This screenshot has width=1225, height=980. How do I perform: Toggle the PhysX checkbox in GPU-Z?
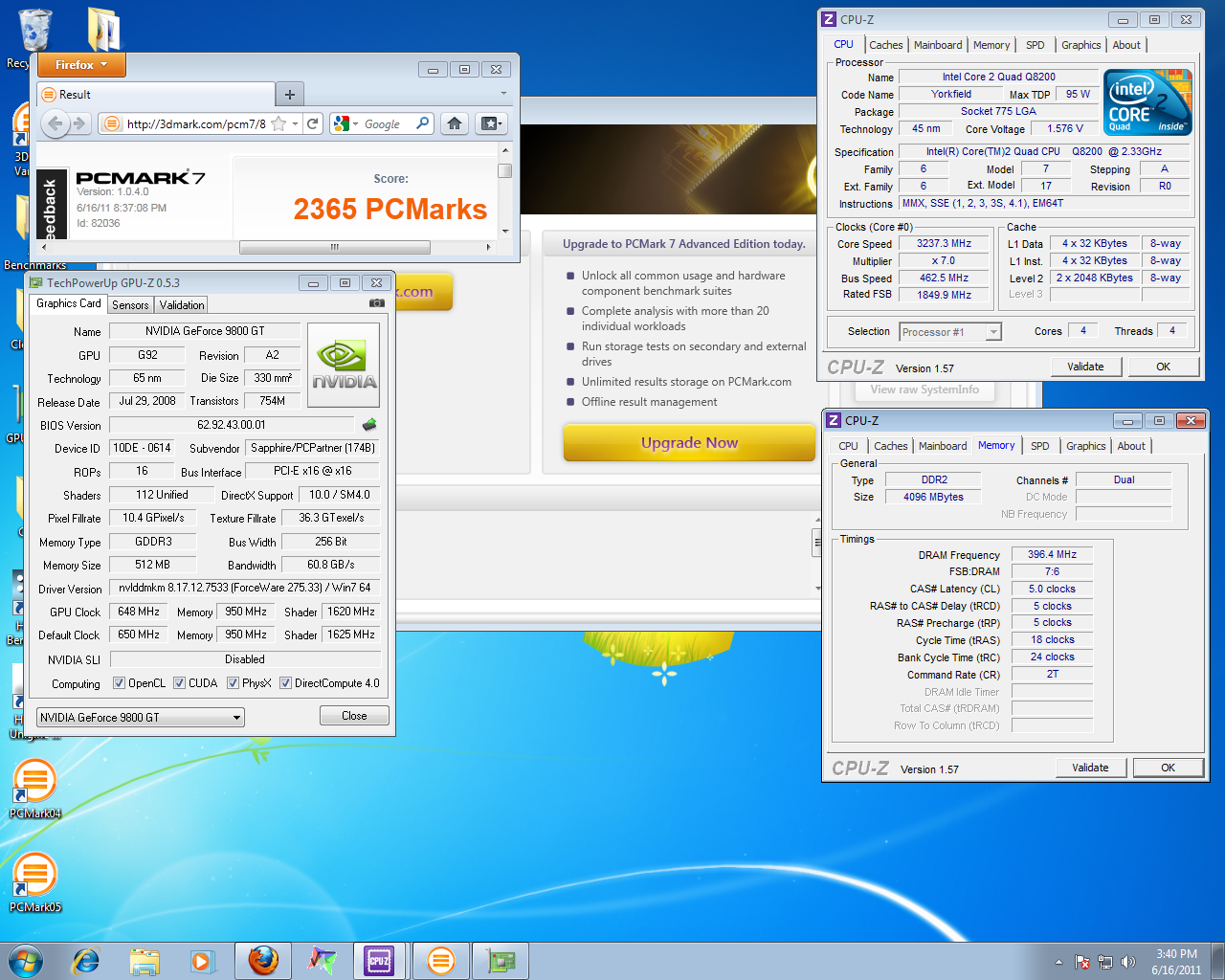(233, 682)
